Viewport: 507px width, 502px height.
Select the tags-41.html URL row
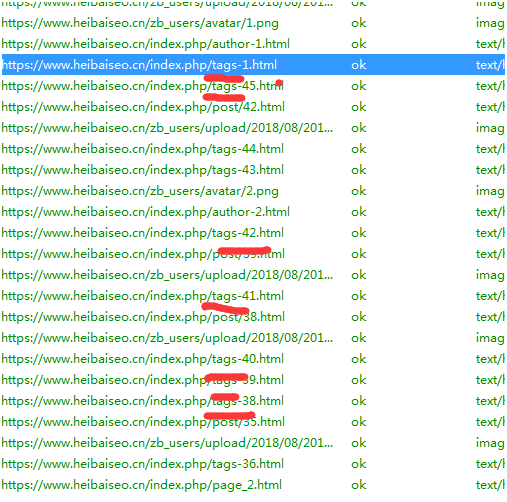[x=253, y=296]
